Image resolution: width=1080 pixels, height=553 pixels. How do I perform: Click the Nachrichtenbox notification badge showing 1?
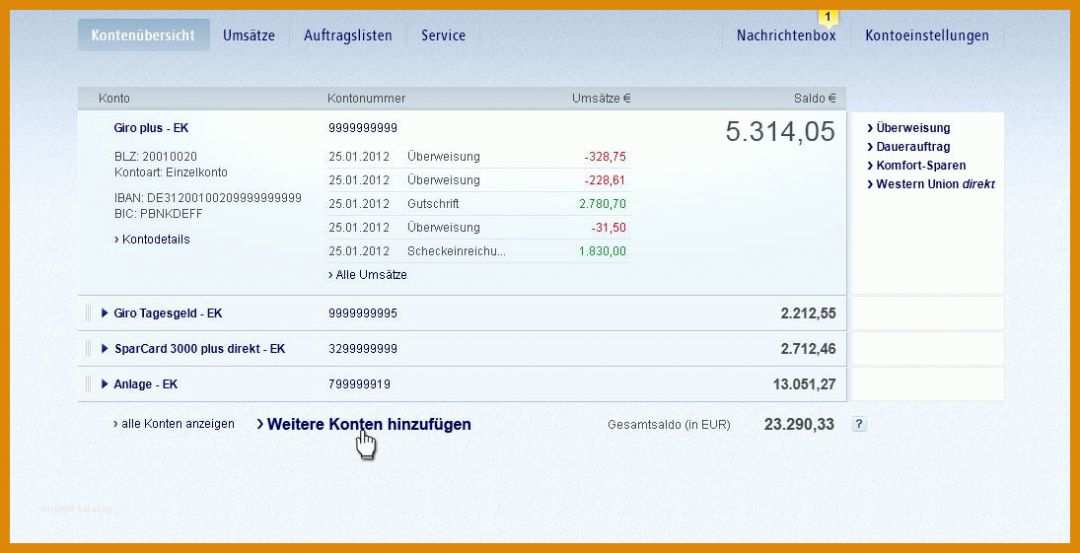pos(827,17)
